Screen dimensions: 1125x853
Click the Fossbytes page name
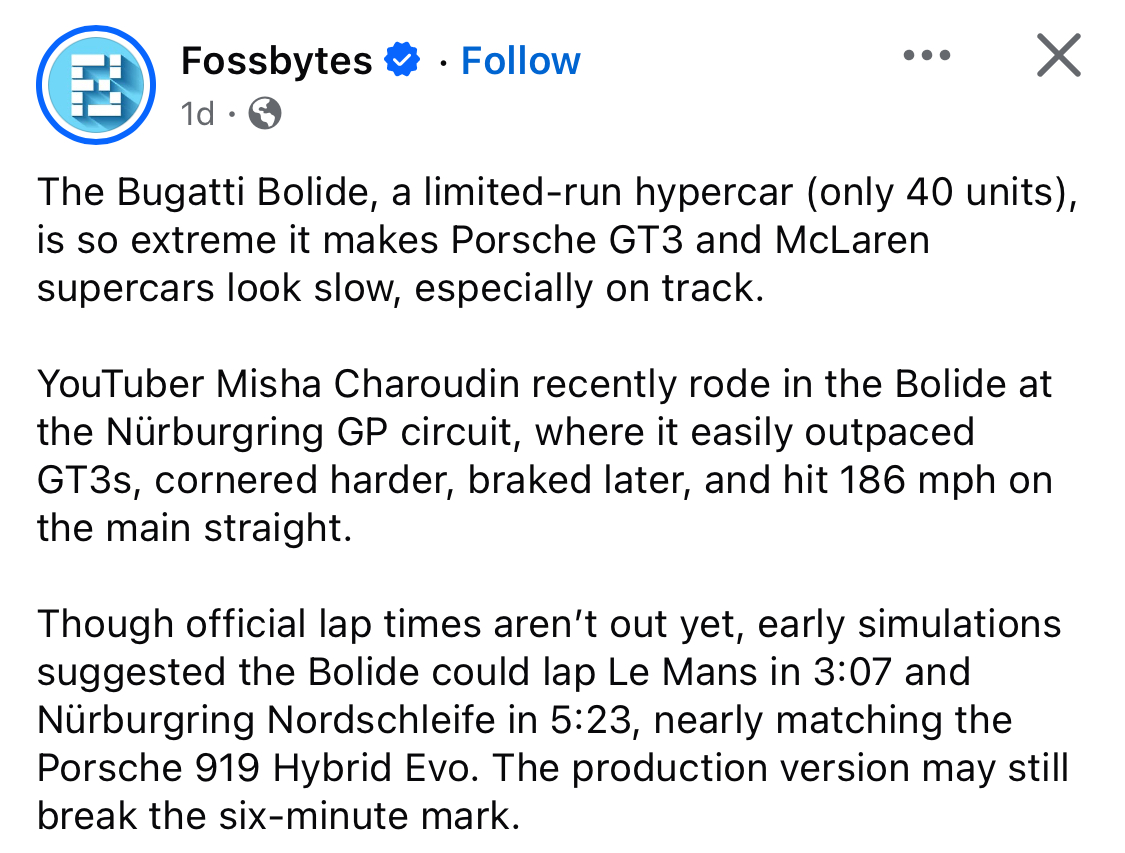276,61
